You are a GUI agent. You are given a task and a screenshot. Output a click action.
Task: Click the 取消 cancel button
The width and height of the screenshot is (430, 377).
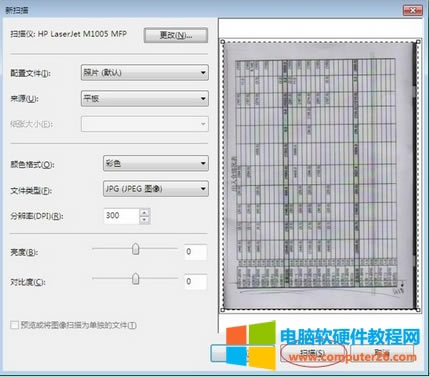382,353
